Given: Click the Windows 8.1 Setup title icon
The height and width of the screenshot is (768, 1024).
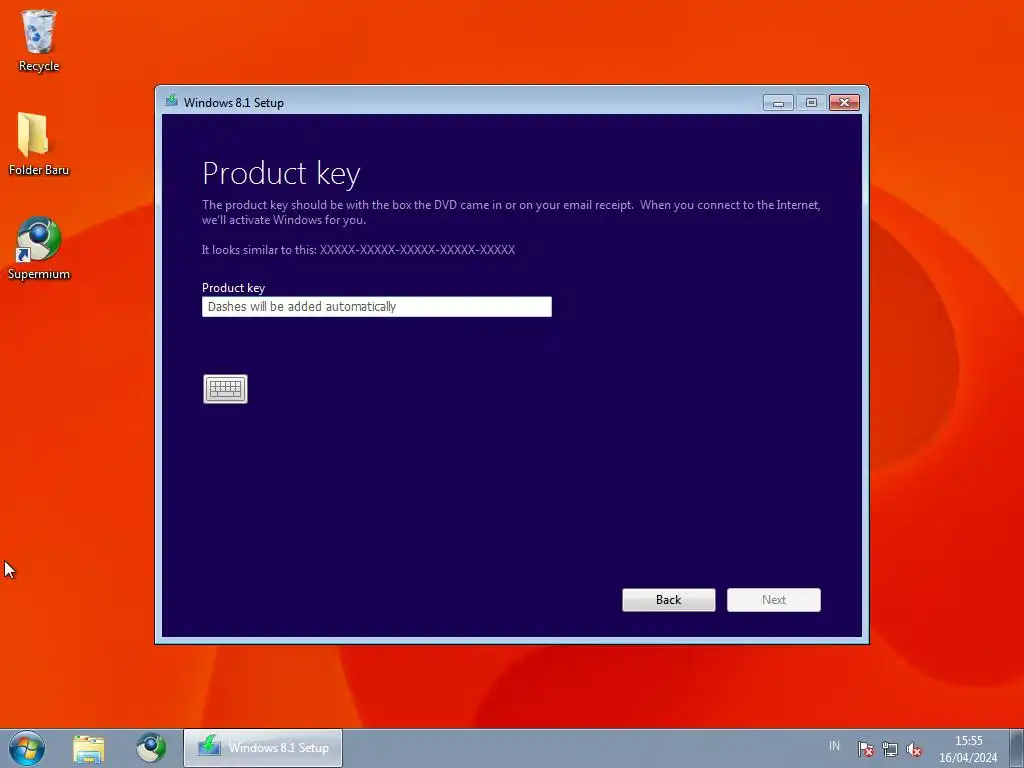Looking at the screenshot, I should pyautogui.click(x=172, y=101).
